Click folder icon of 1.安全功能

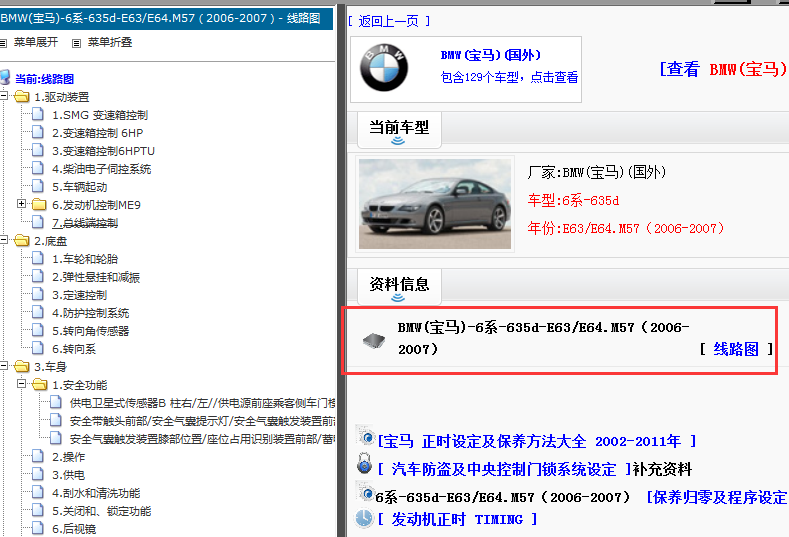pyautogui.click(x=39, y=385)
